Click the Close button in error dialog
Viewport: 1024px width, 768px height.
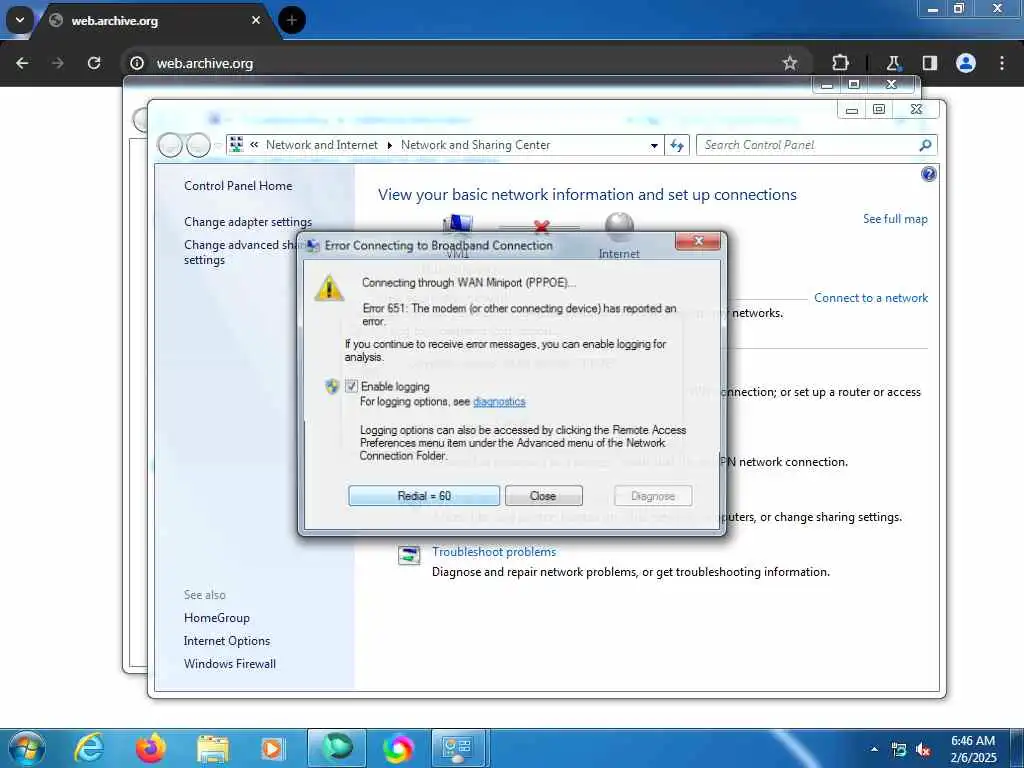pos(543,496)
